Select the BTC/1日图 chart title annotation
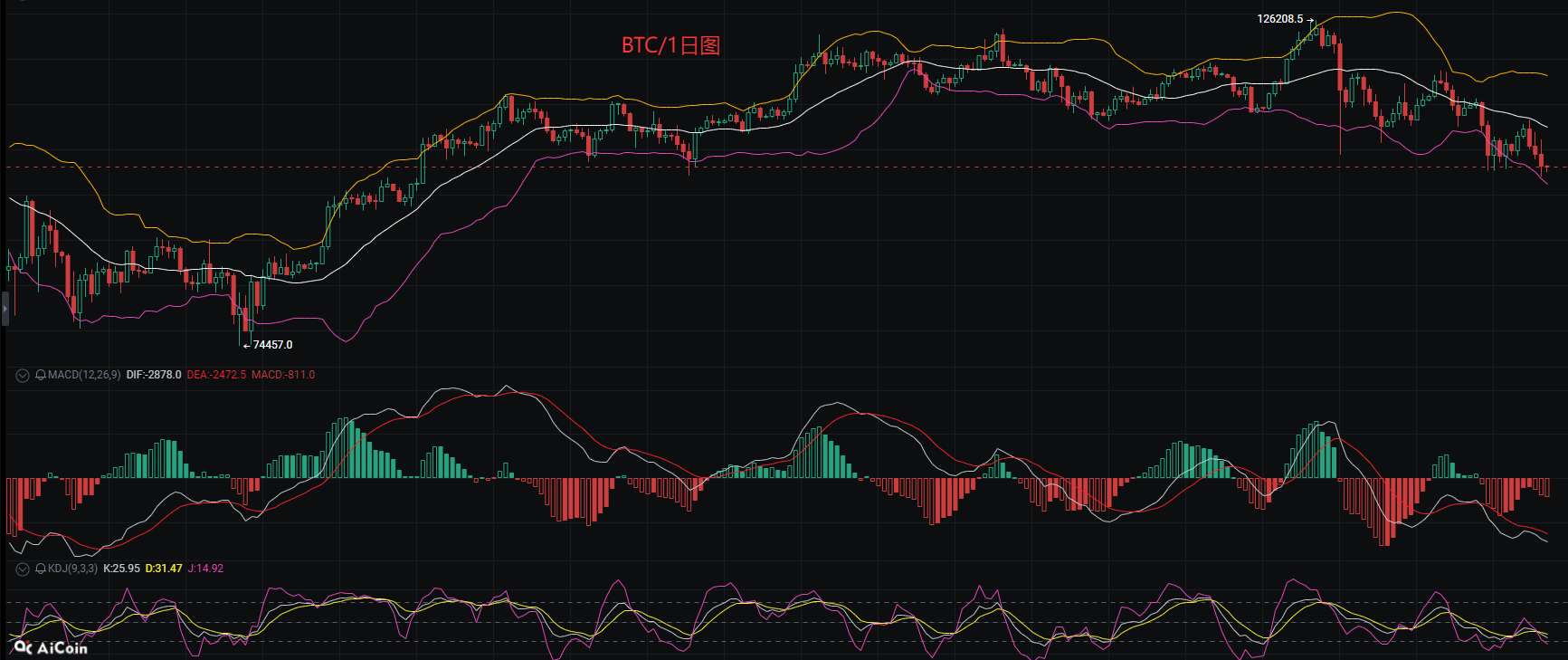Viewport: 1568px width, 660px height. coord(670,45)
